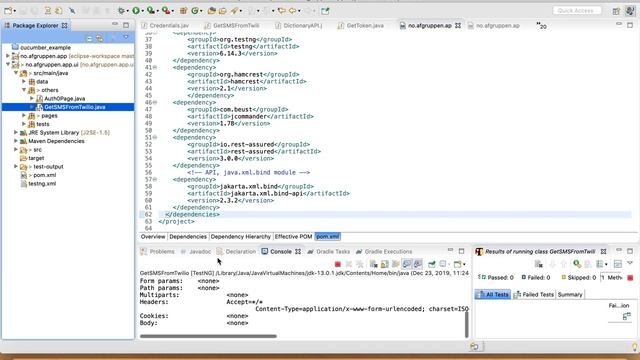Click the compare icon below Fai...ion

pyautogui.click(x=627, y=316)
